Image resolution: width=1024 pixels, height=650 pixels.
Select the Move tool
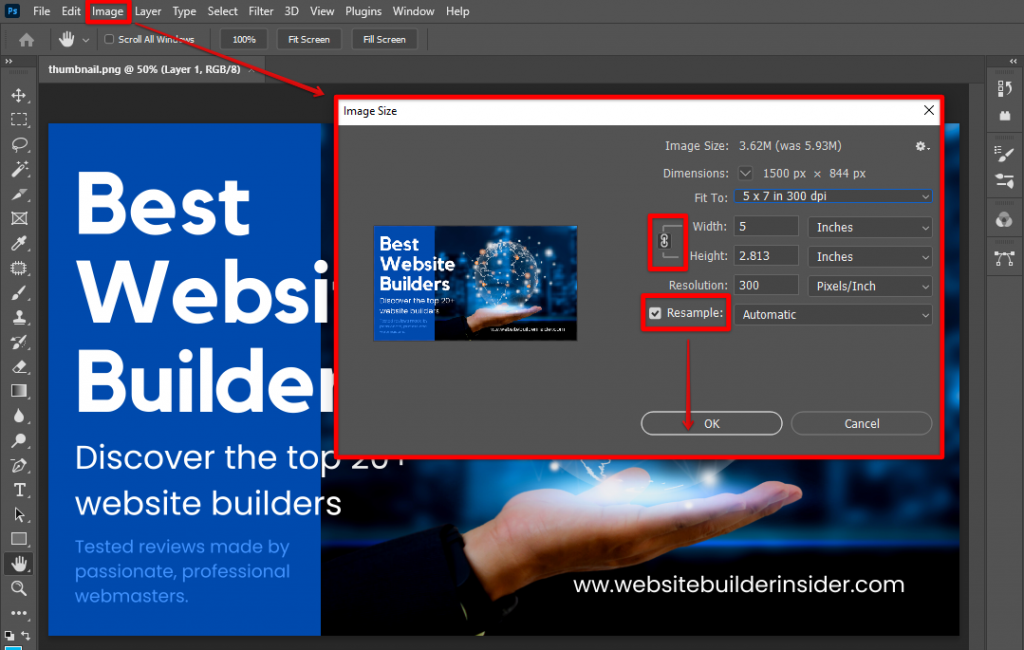click(x=18, y=96)
